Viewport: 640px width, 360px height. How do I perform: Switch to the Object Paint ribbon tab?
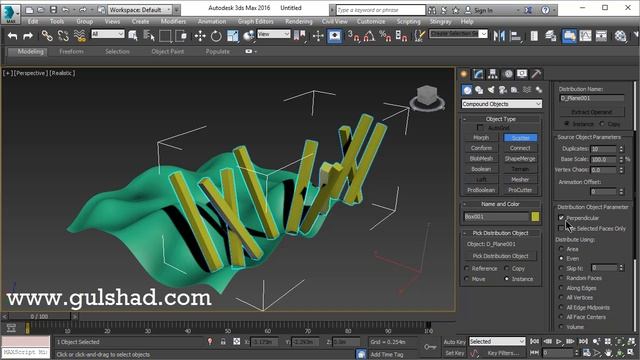click(168, 51)
